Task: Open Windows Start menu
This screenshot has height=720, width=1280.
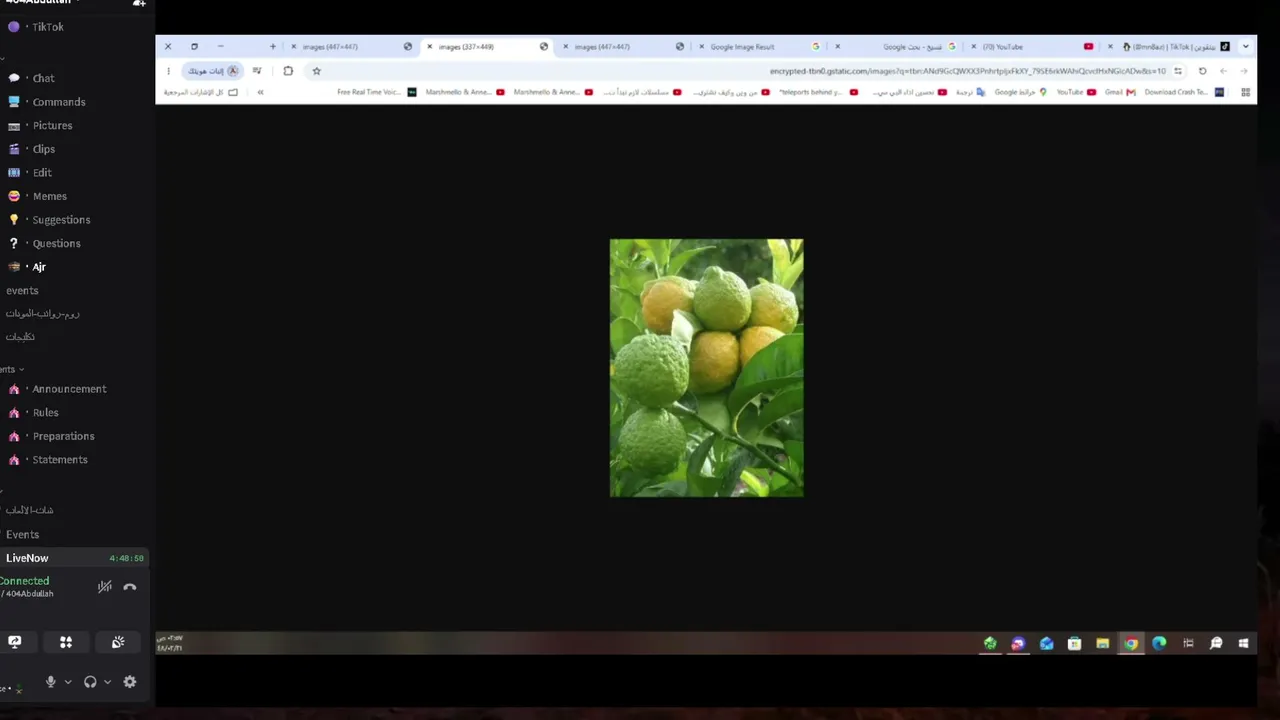Action: coord(1244,643)
